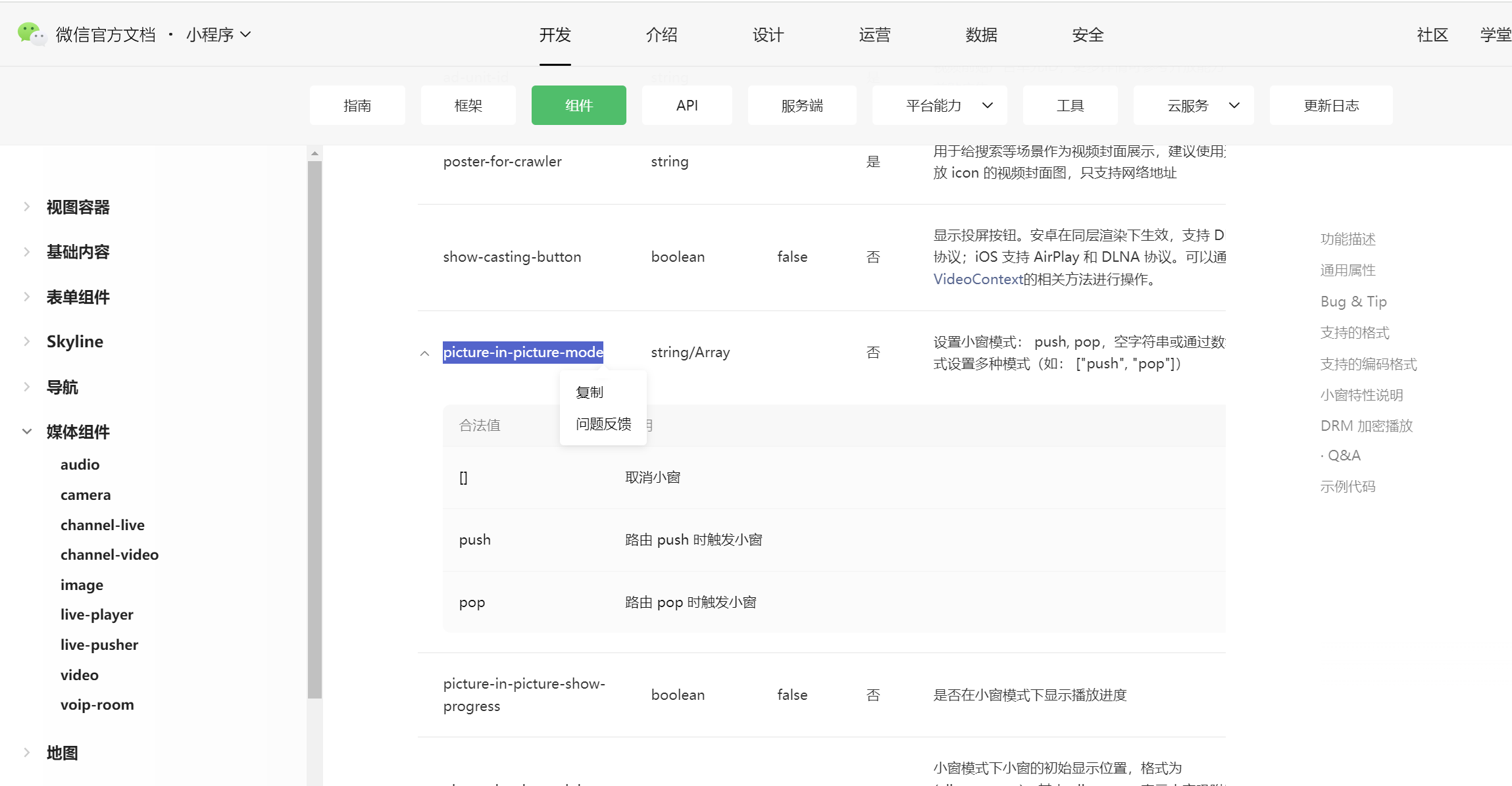1512x786 pixels.
Task: Open the 小程序 product dropdown
Action: [218, 34]
